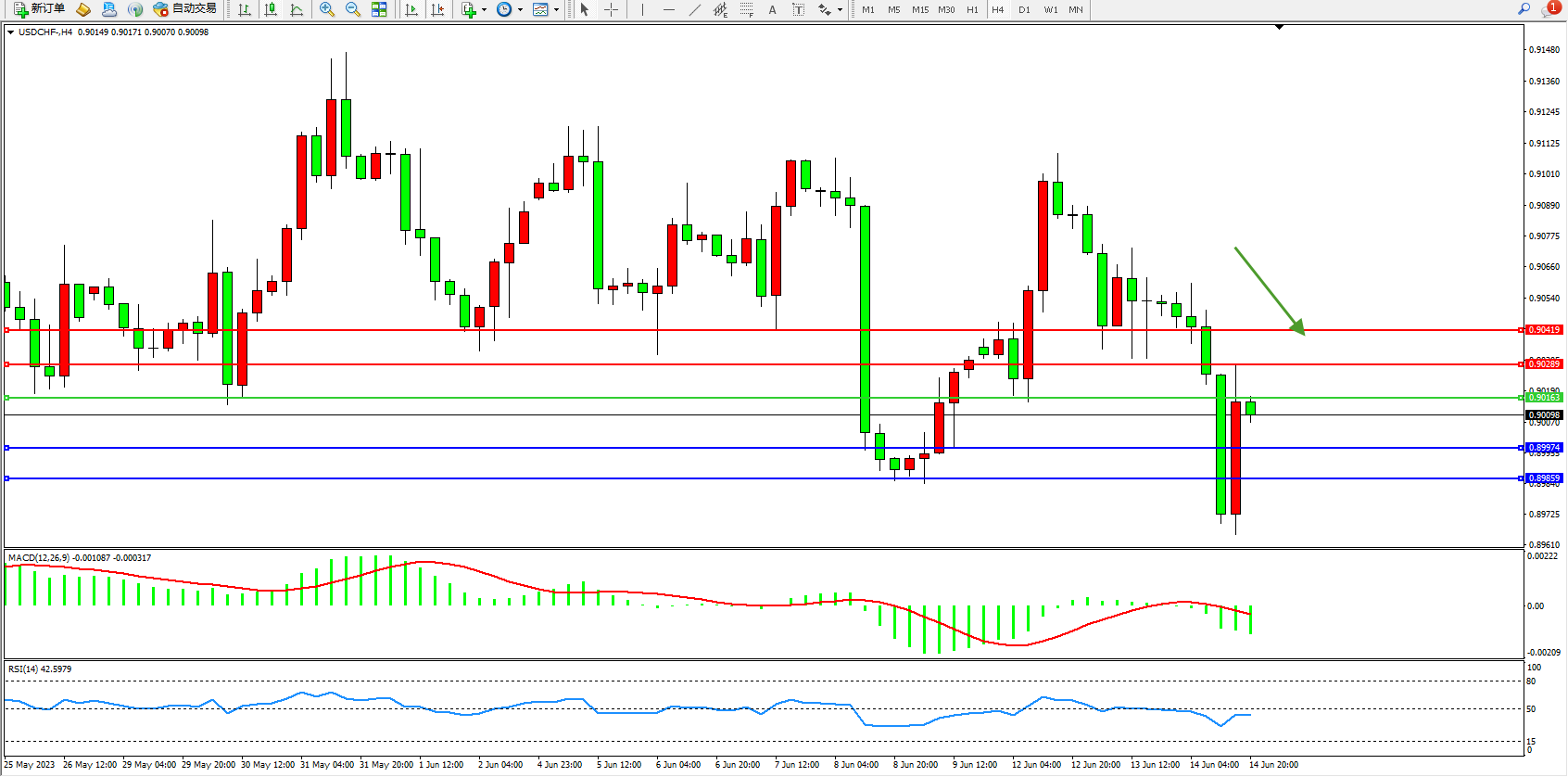1568x777 pixels.
Task: Toggle 自动交易 auto trading button
Action: [185, 9]
